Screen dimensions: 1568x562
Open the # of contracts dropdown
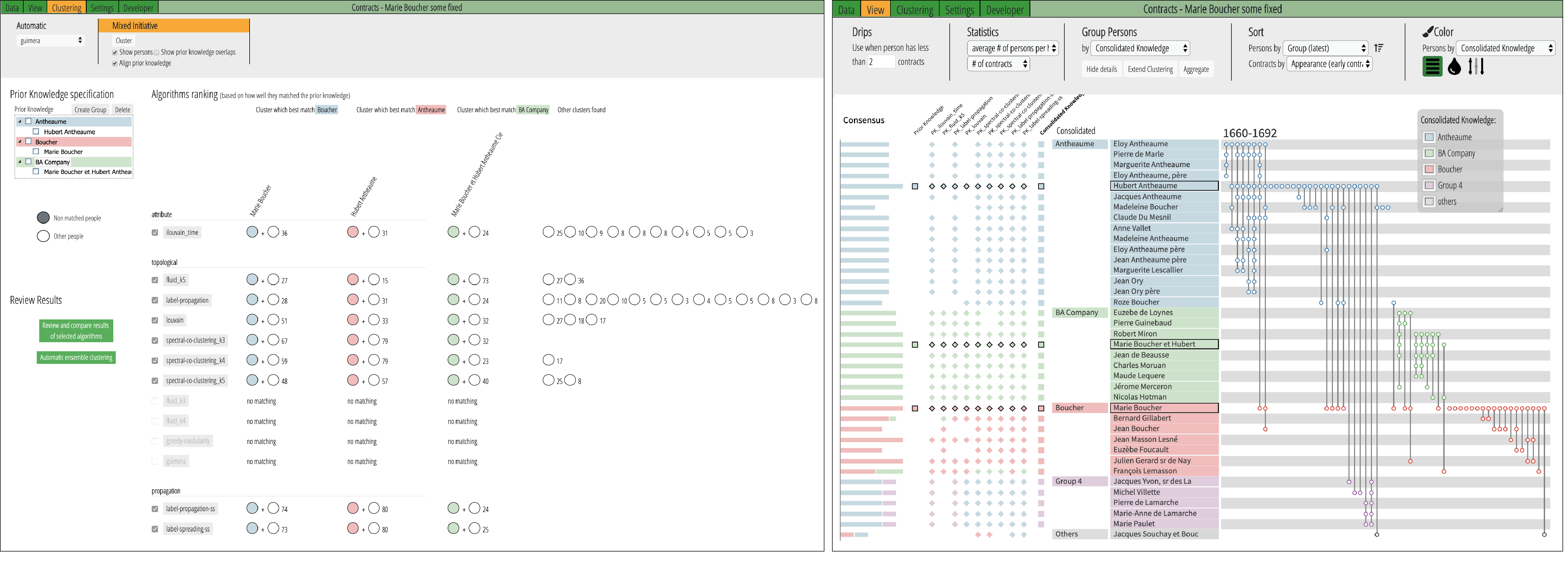coord(998,64)
